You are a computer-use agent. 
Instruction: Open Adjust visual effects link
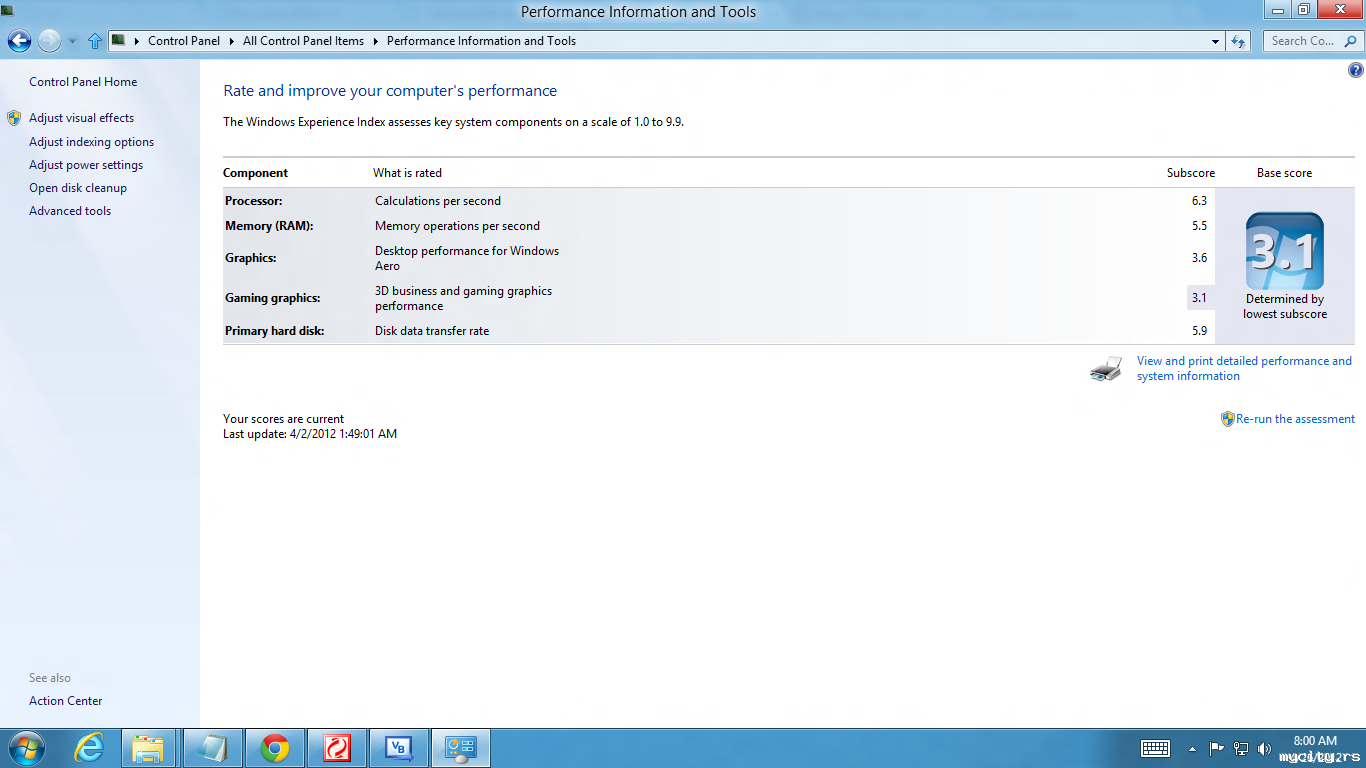81,118
